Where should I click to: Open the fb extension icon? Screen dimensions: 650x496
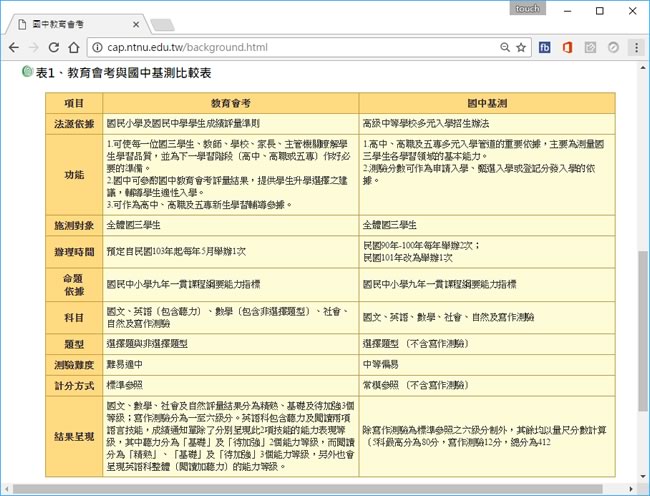click(544, 47)
